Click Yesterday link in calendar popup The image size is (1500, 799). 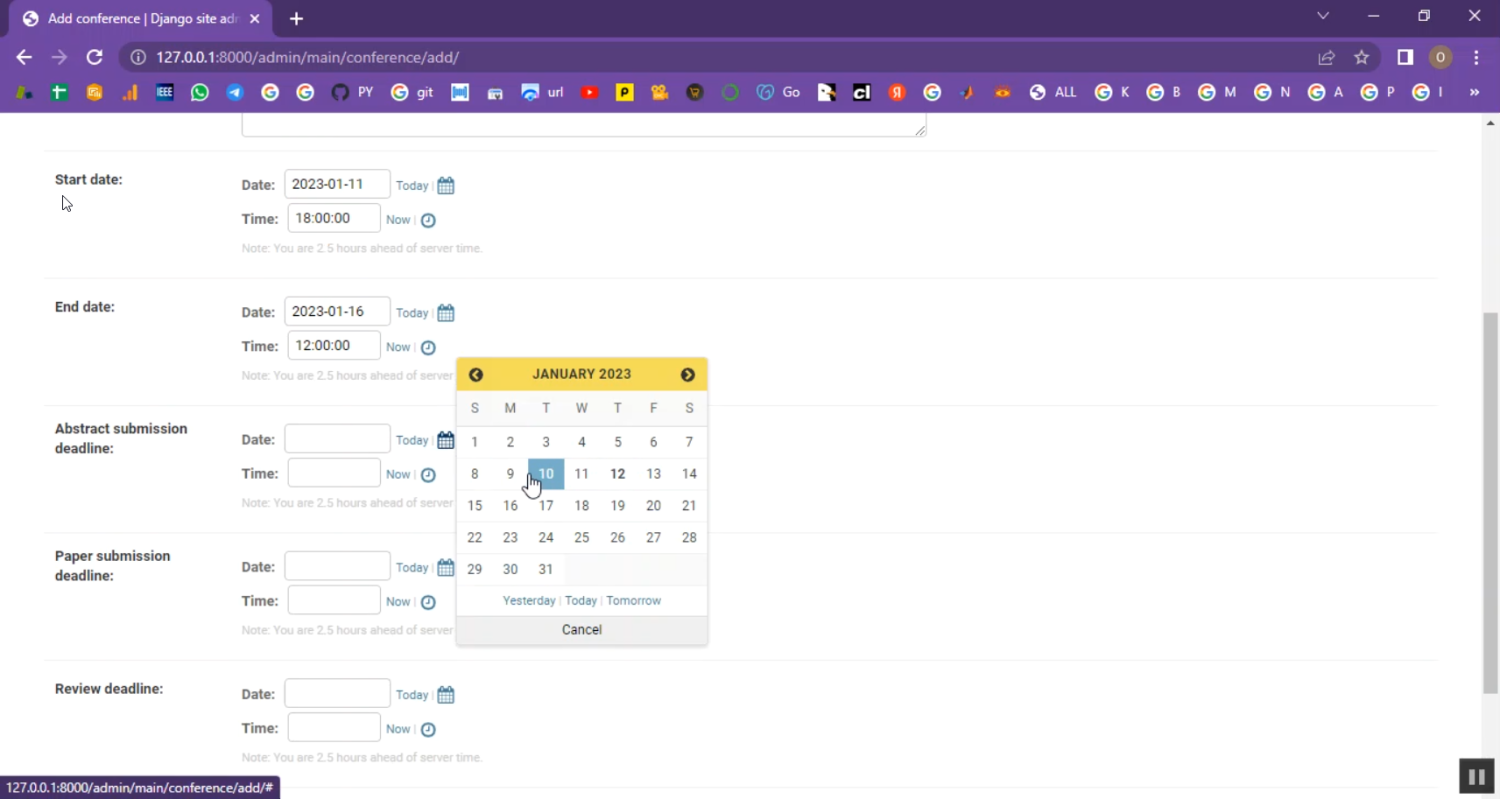(x=529, y=601)
